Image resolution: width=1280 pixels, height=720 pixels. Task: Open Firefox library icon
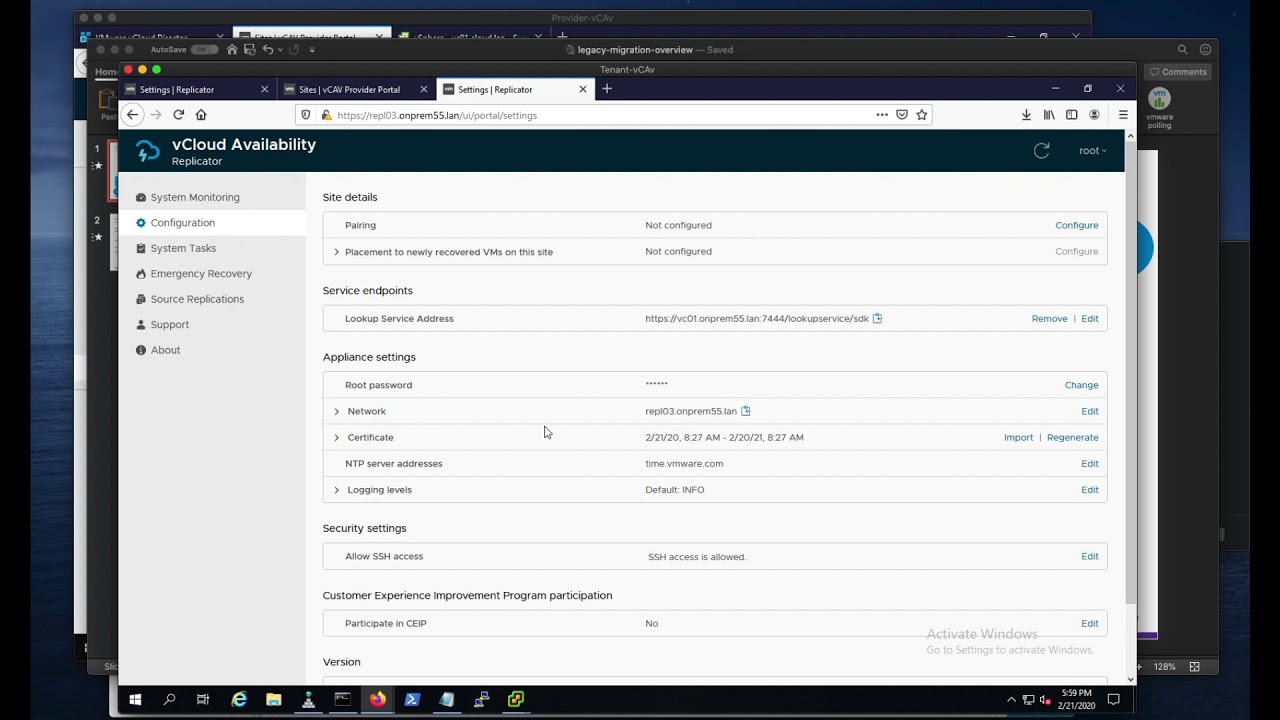point(1049,115)
